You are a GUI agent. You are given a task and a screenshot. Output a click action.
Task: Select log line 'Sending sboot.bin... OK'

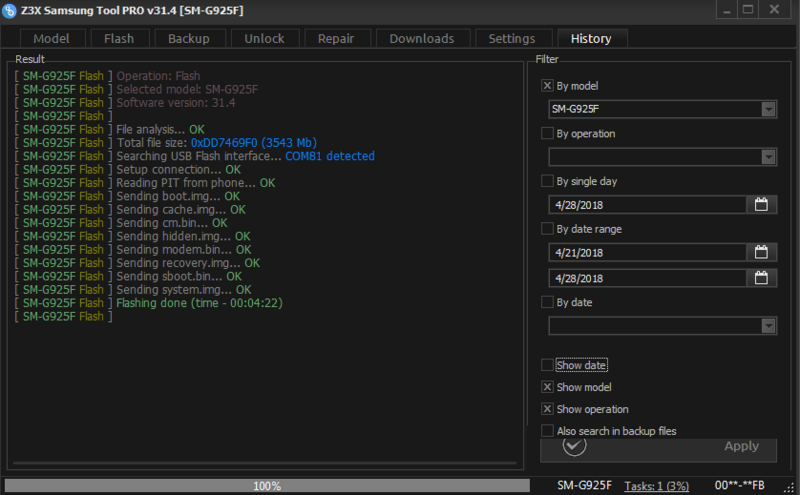[x=179, y=277]
